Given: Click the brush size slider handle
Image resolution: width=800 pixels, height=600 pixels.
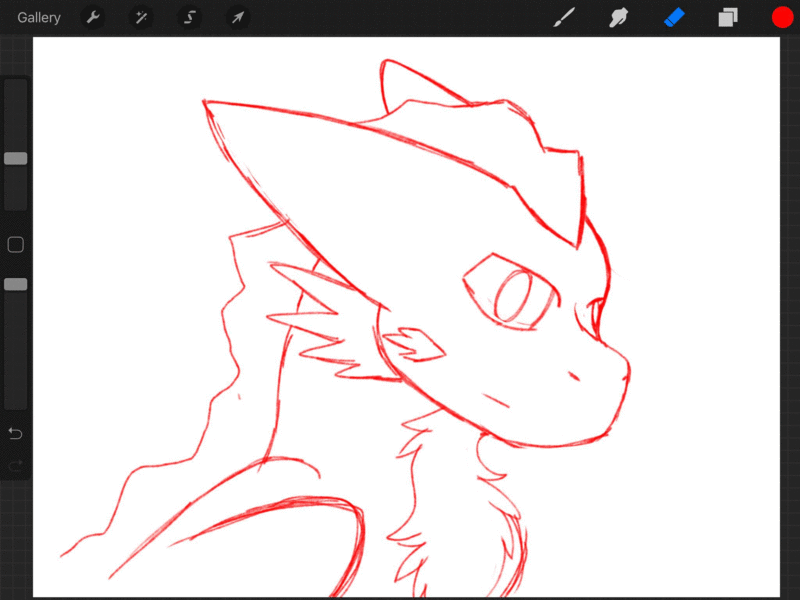Looking at the screenshot, I should point(16,158).
